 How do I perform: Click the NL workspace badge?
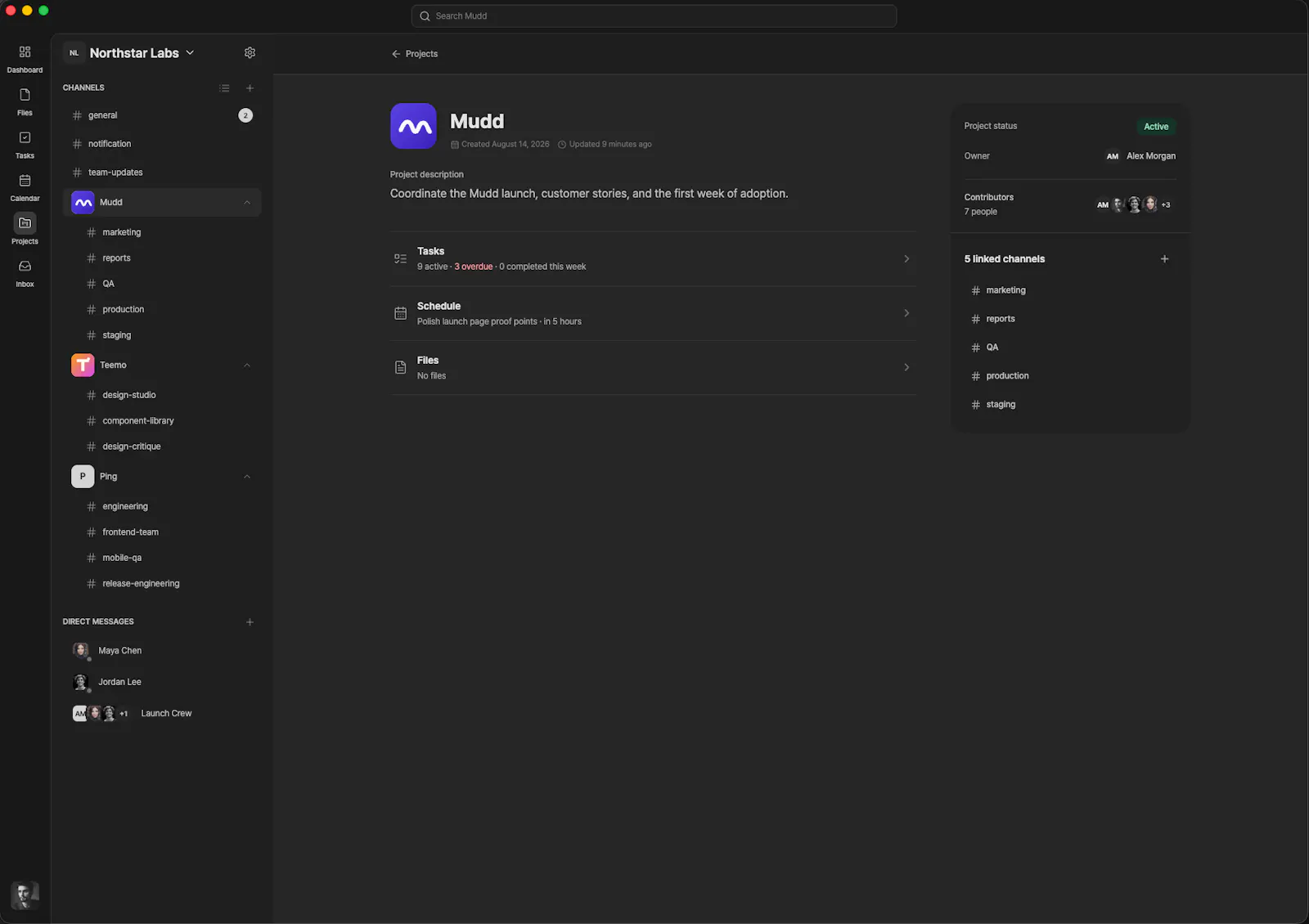tap(74, 52)
